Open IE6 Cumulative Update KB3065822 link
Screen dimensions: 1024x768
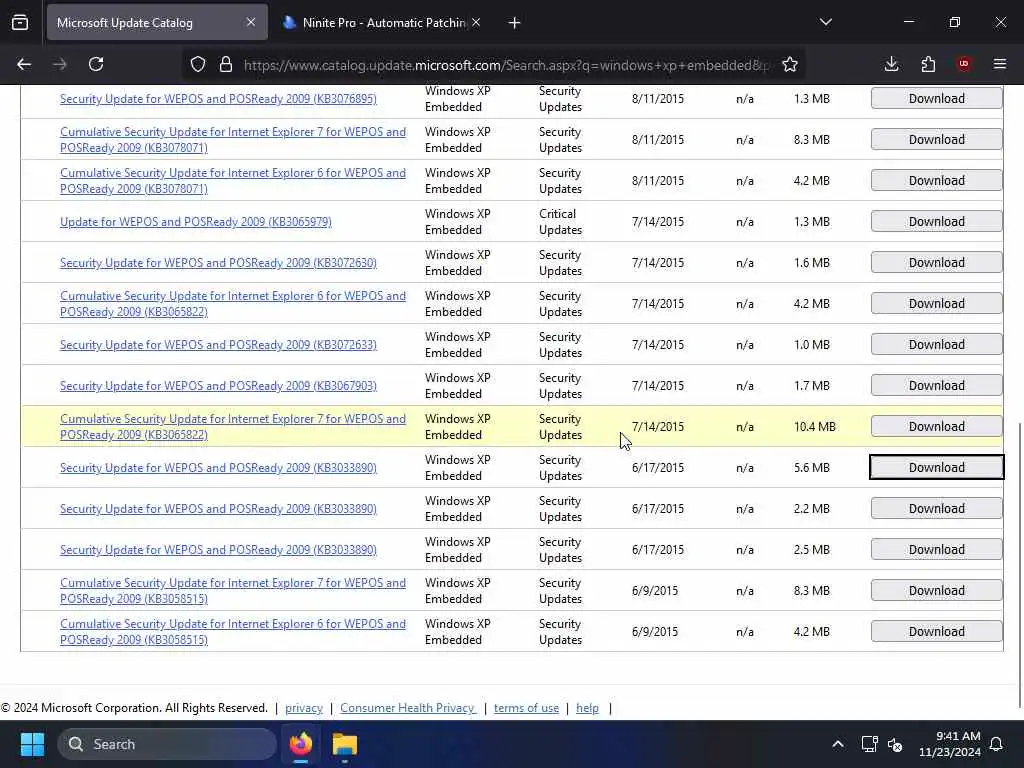coord(232,304)
